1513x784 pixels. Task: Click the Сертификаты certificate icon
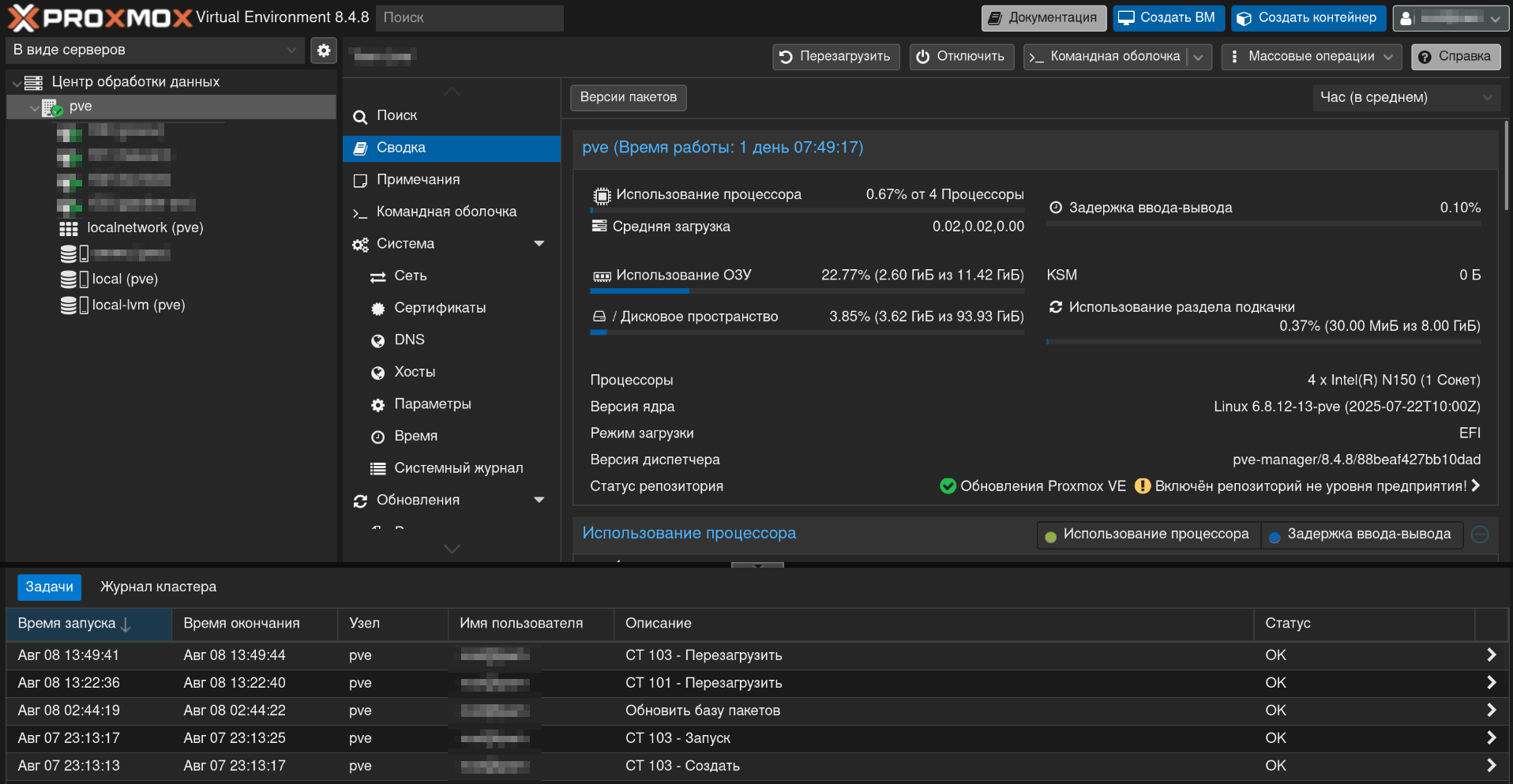[x=378, y=309]
